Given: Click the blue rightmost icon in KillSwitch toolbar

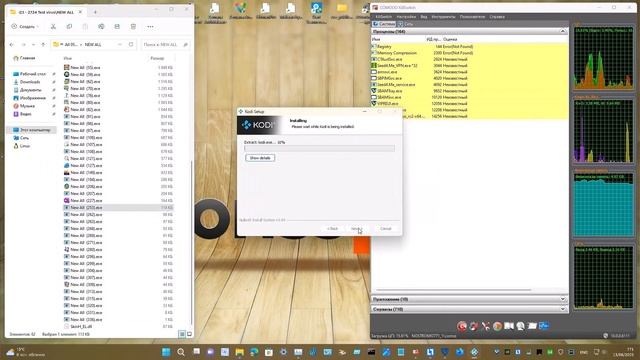Looking at the screenshot, I should tap(544, 326).
